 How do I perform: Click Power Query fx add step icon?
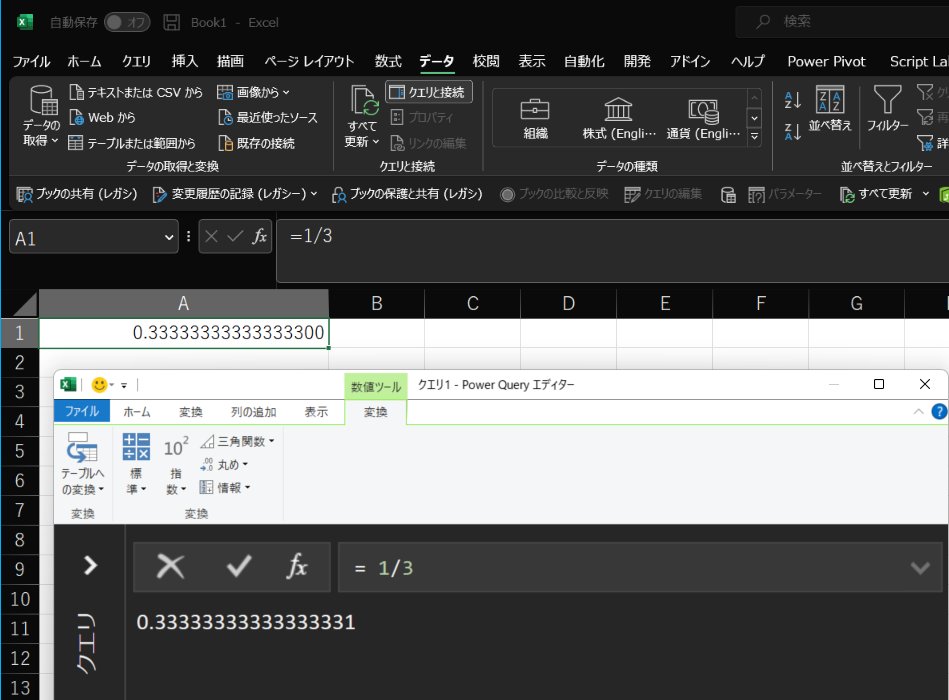[297, 567]
